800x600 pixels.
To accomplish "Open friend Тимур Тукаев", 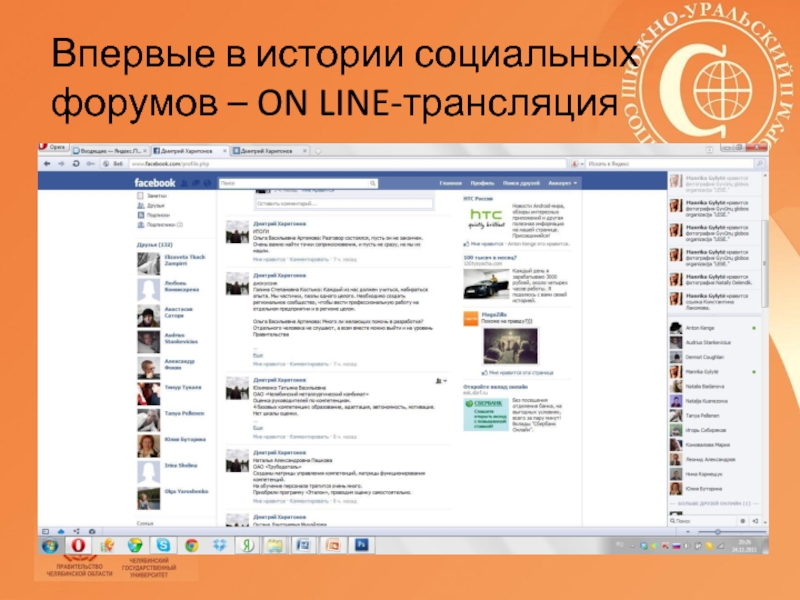I will (x=183, y=388).
